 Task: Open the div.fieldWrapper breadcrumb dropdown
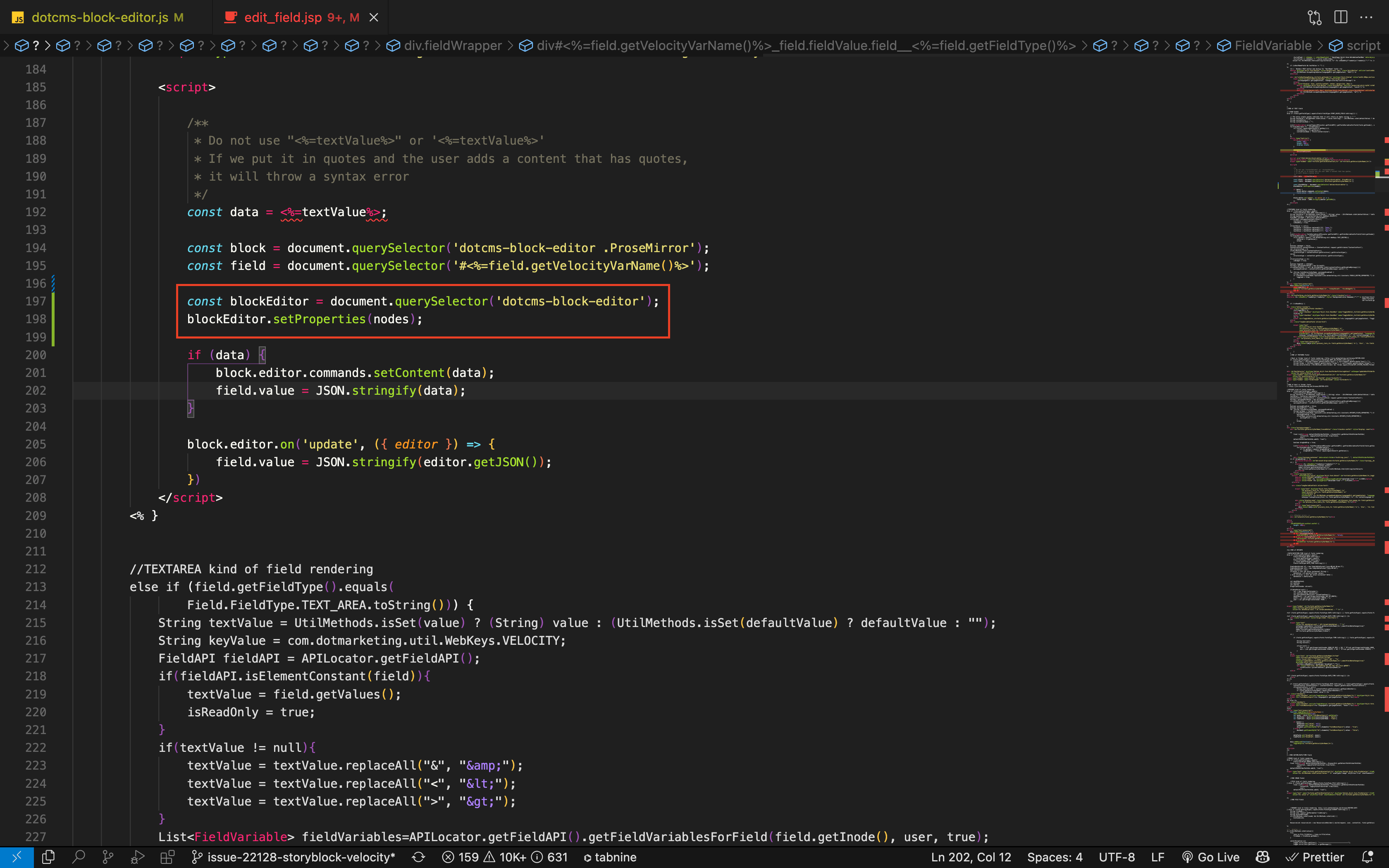pyautogui.click(x=453, y=45)
